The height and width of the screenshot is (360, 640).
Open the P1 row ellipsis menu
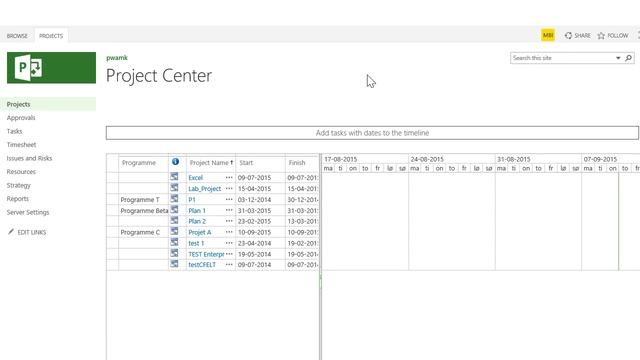(x=229, y=200)
